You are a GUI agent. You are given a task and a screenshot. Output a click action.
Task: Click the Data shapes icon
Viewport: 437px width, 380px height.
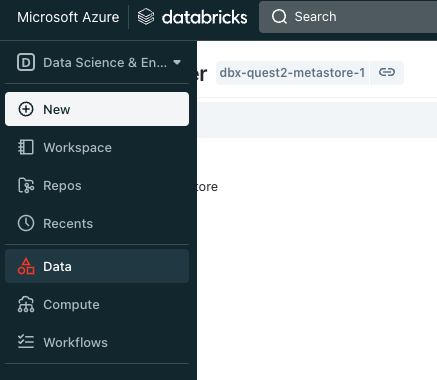pyautogui.click(x=26, y=266)
